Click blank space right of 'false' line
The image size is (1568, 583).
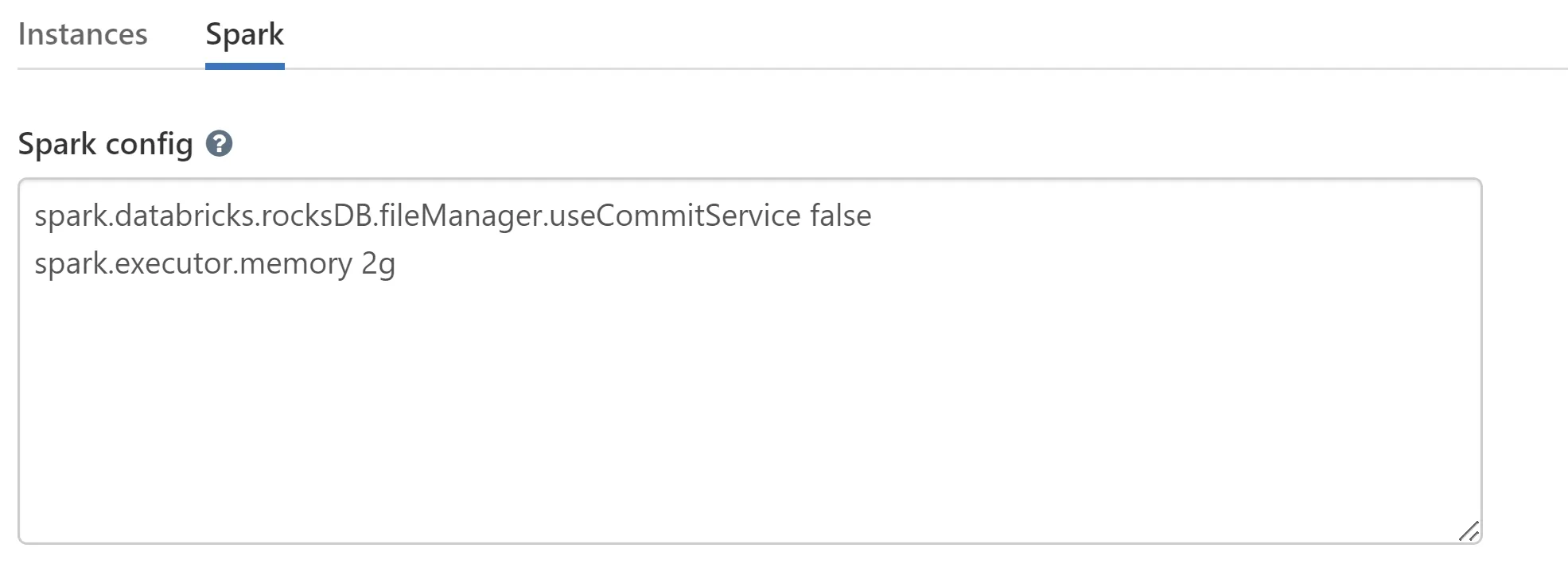1154,216
